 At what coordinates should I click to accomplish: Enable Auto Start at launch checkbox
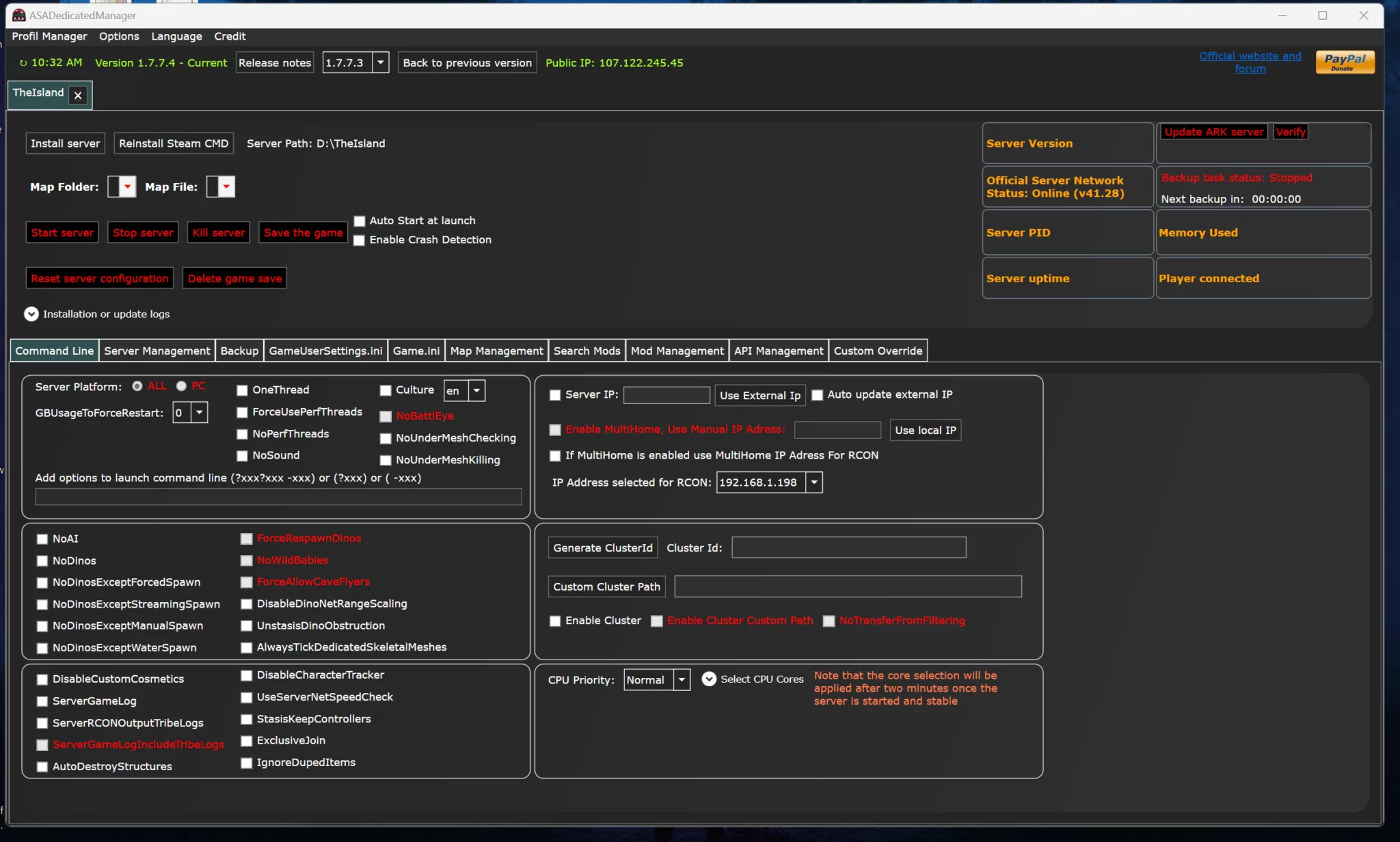tap(360, 221)
